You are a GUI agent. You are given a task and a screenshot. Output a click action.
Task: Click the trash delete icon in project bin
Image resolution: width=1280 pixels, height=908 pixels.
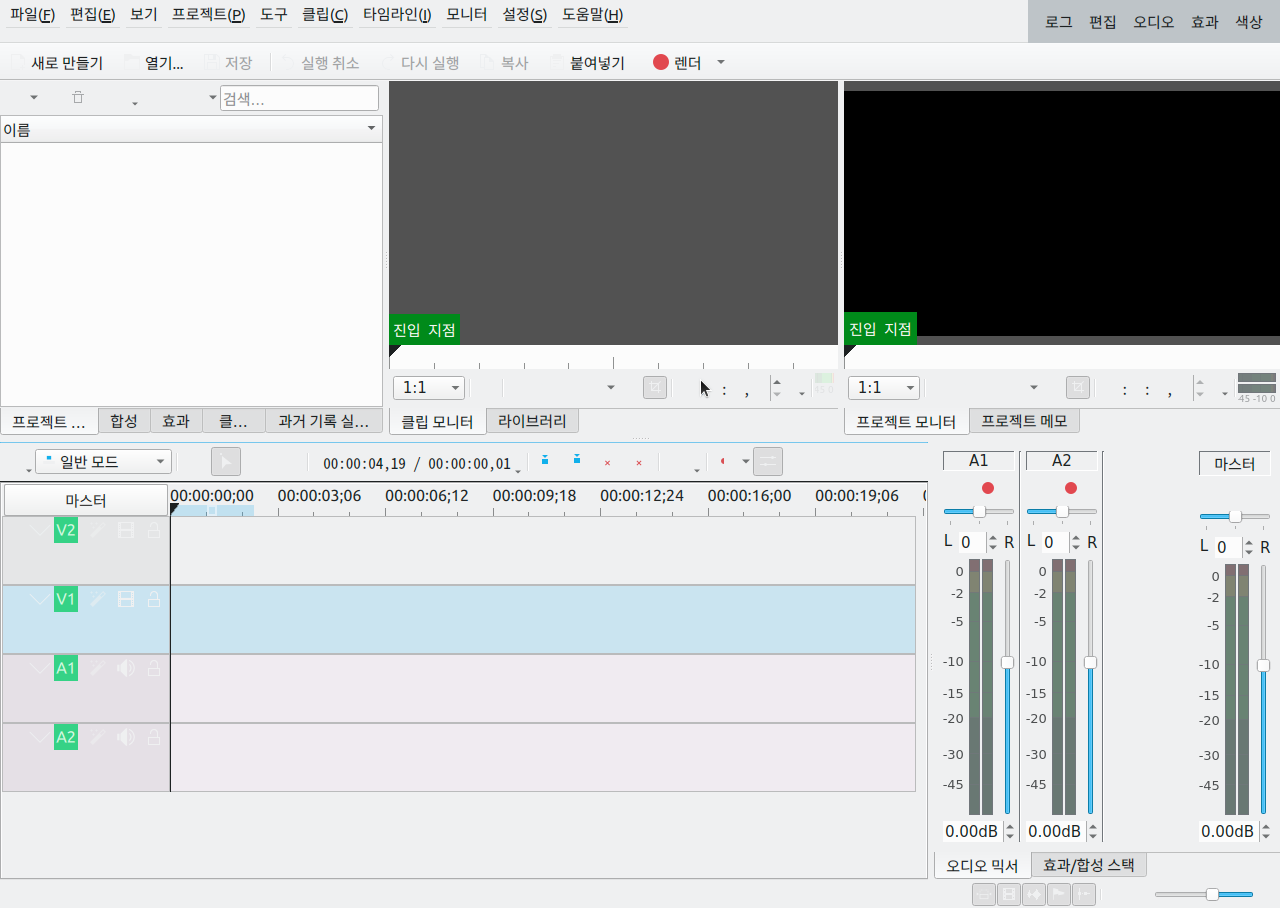click(78, 97)
